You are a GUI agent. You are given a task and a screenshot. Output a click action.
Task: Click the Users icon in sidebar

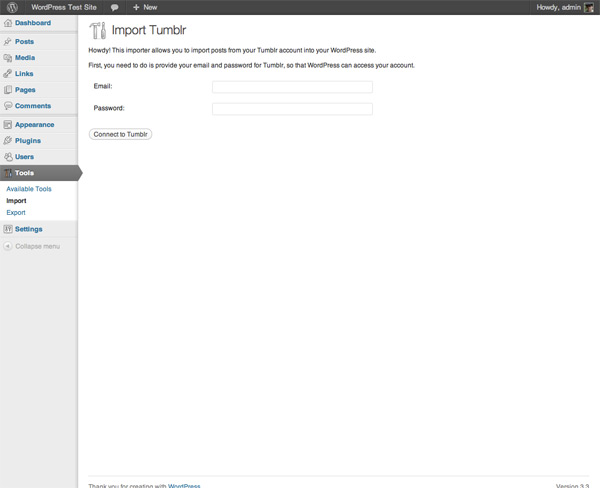[x=8, y=157]
